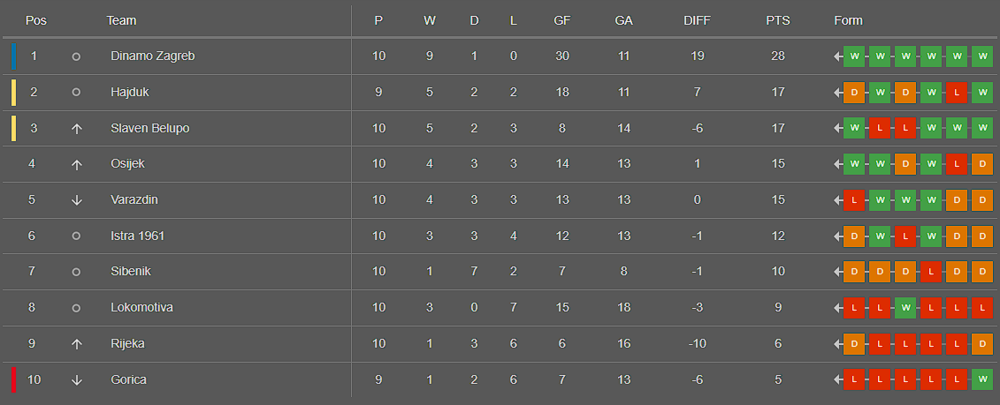Click the blue marker beside position 1

(x=13, y=57)
